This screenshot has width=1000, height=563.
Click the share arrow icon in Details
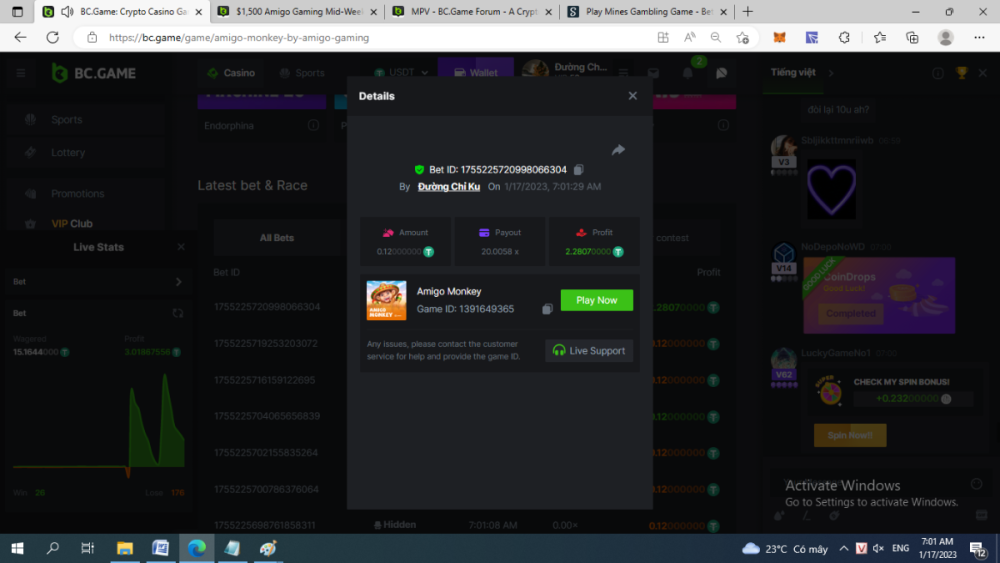tap(618, 150)
